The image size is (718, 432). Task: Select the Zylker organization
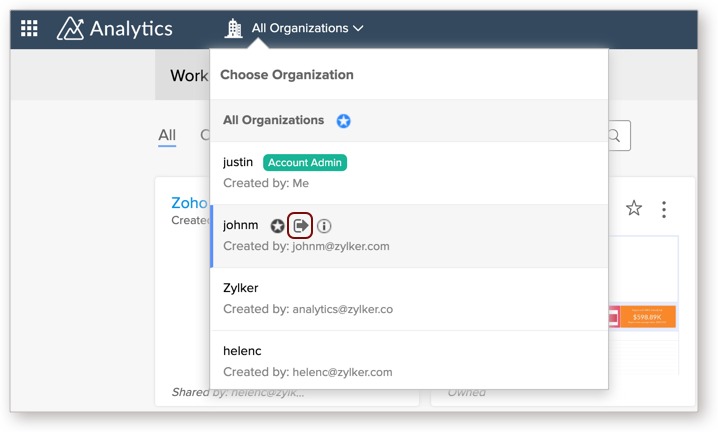point(409,299)
